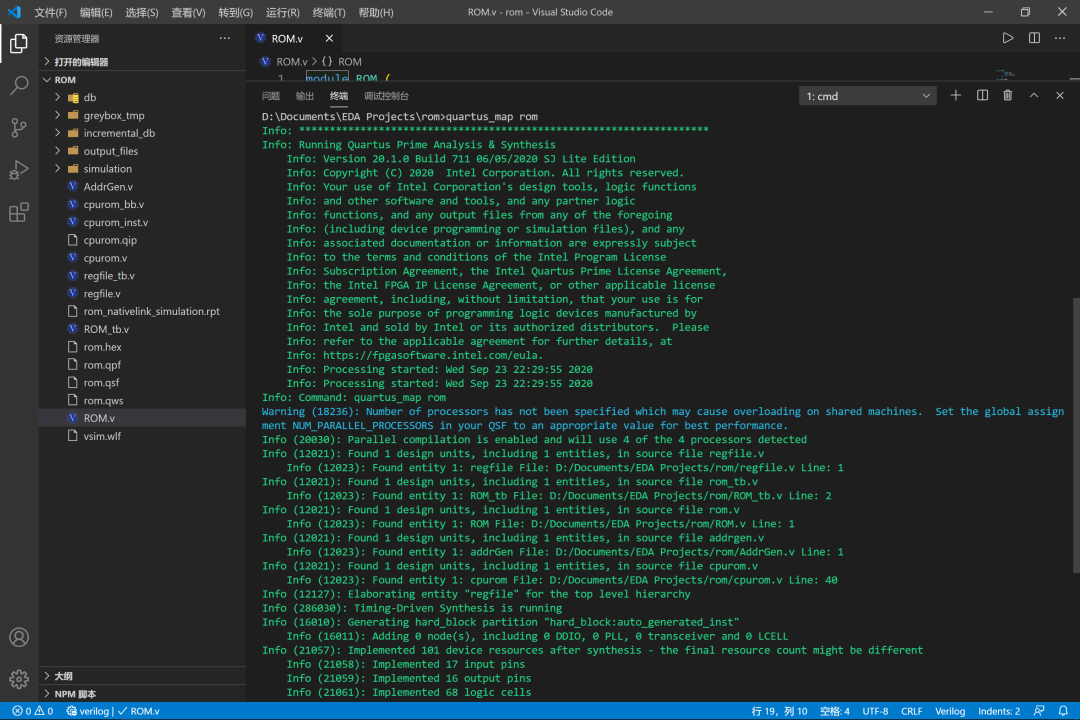Click the terminal vertical scrollbar
This screenshot has width=1080, height=720.
pos(1076,434)
